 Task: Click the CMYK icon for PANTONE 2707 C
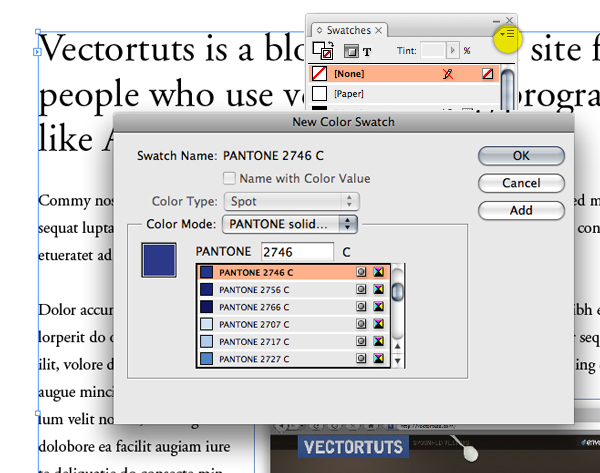click(378, 324)
